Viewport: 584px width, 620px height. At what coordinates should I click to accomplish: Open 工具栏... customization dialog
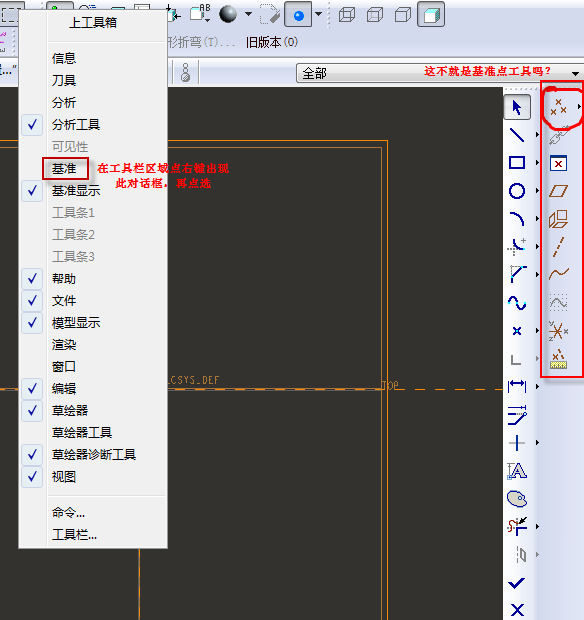coord(74,535)
